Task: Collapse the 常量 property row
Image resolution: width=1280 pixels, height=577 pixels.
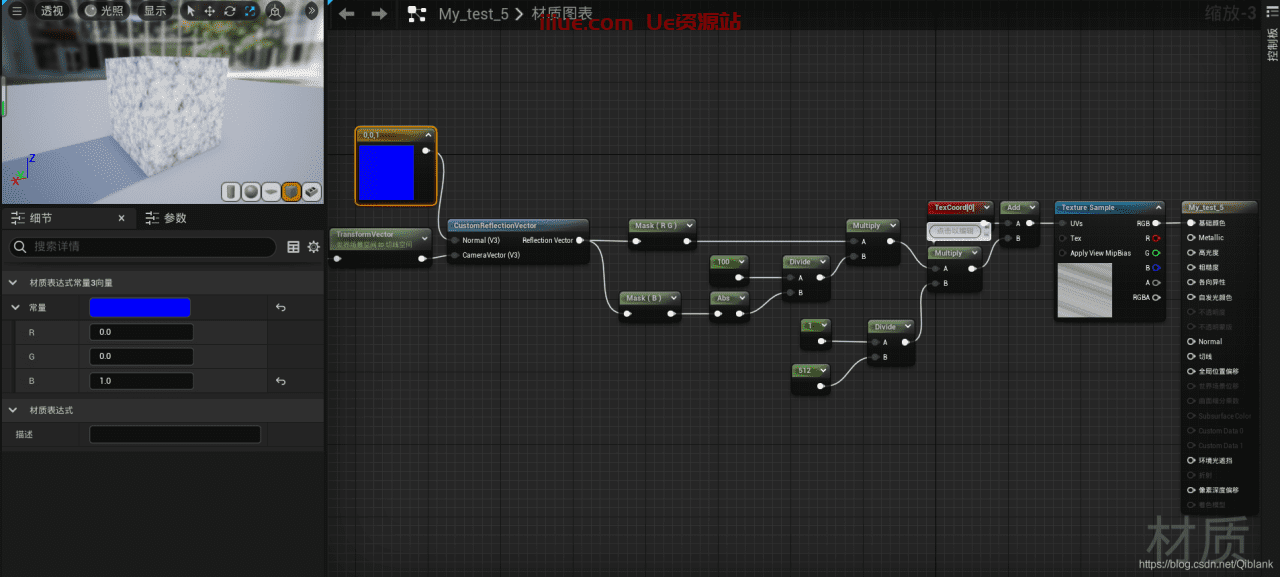Action: click(15, 308)
